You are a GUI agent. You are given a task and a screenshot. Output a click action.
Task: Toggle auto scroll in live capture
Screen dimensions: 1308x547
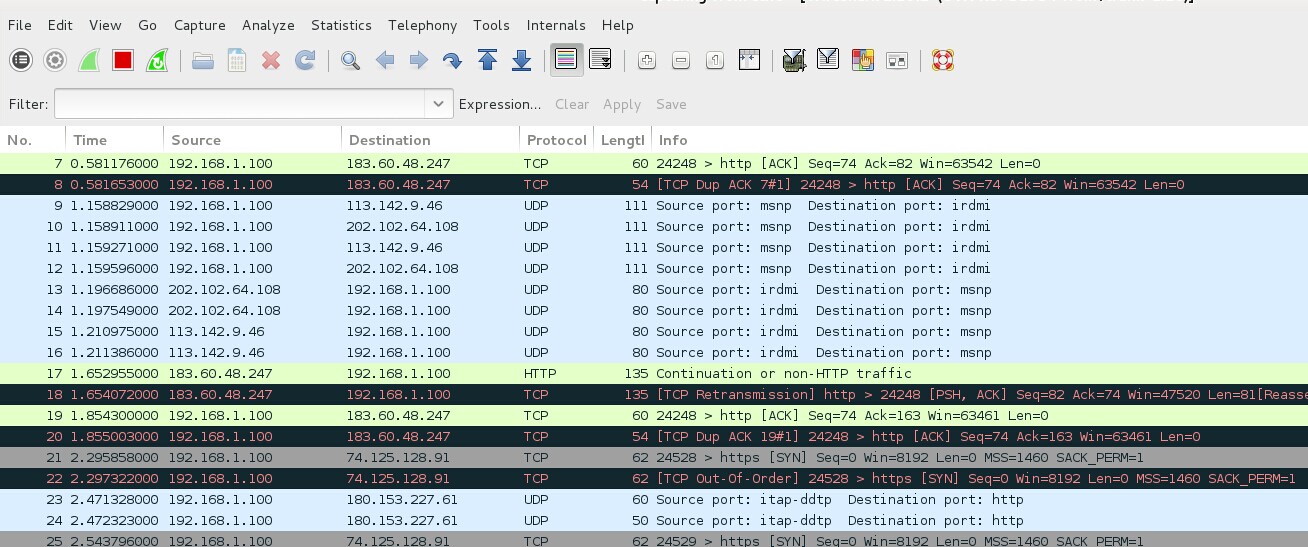[x=600, y=61]
